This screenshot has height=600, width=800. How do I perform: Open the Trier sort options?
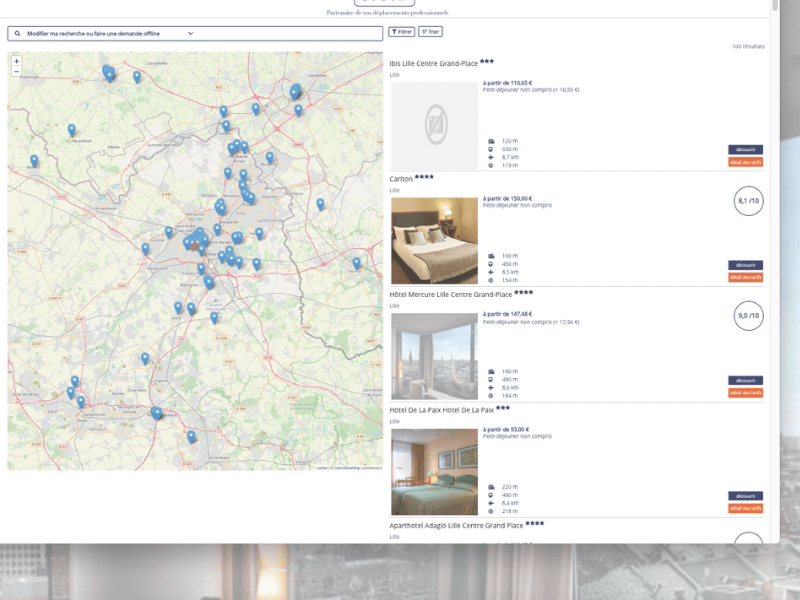click(x=430, y=32)
